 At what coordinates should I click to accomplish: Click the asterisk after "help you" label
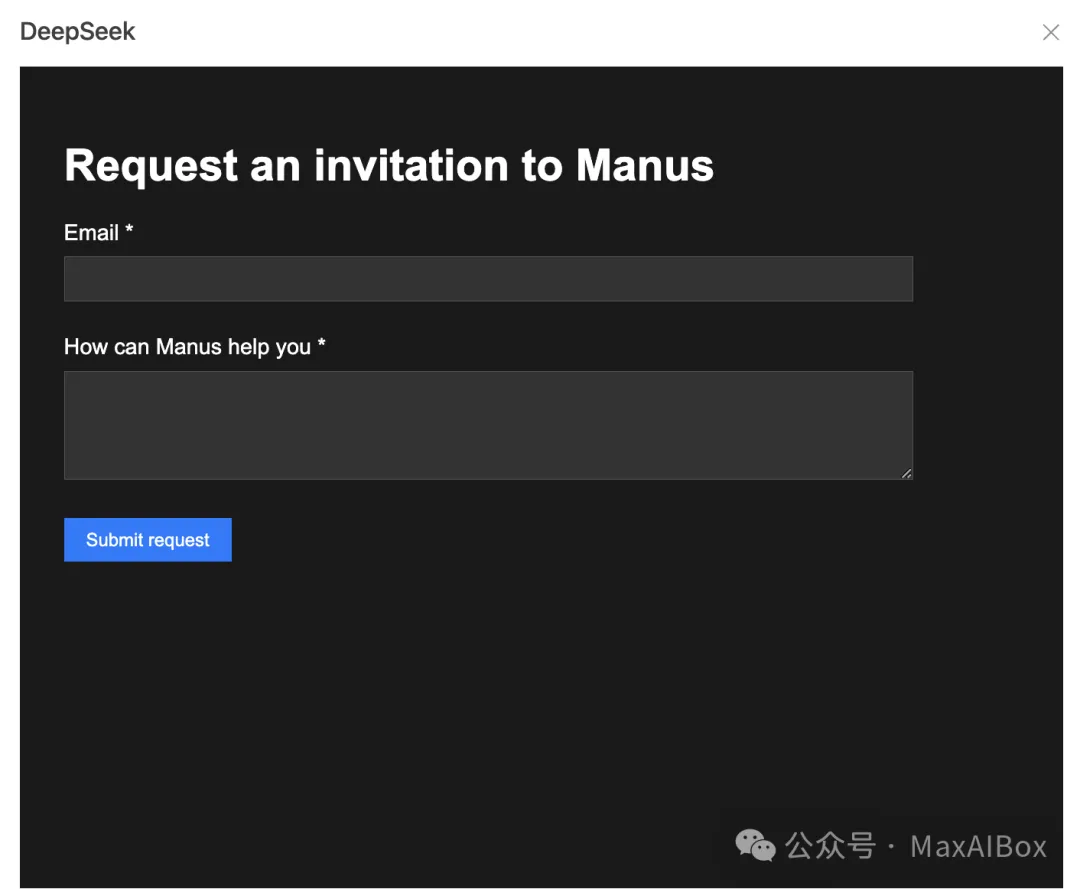pyautogui.click(x=321, y=345)
